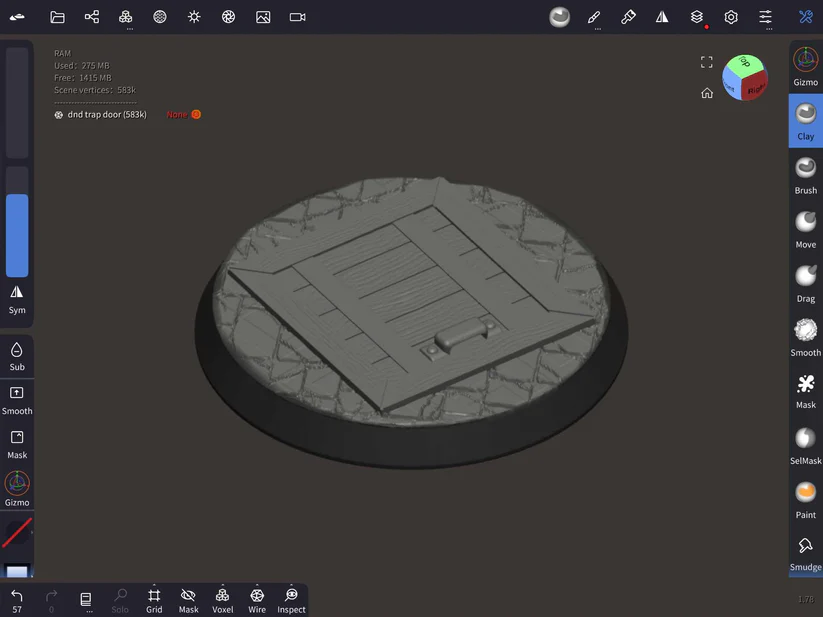
Task: Open the Files folder menu
Action: click(x=57, y=17)
